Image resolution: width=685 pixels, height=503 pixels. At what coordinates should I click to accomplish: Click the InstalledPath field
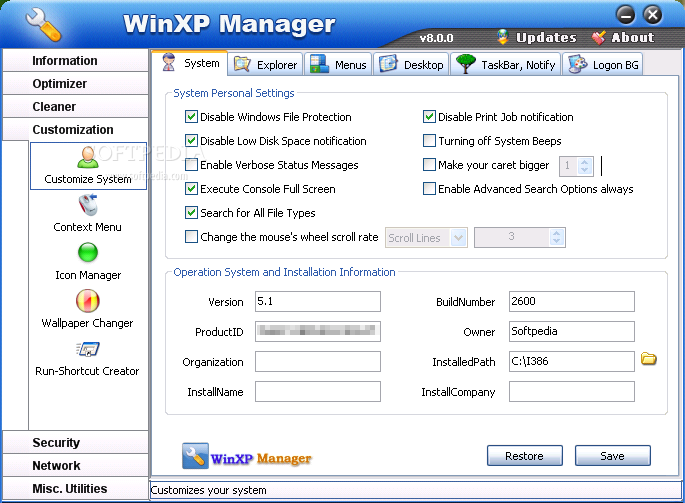[571, 361]
